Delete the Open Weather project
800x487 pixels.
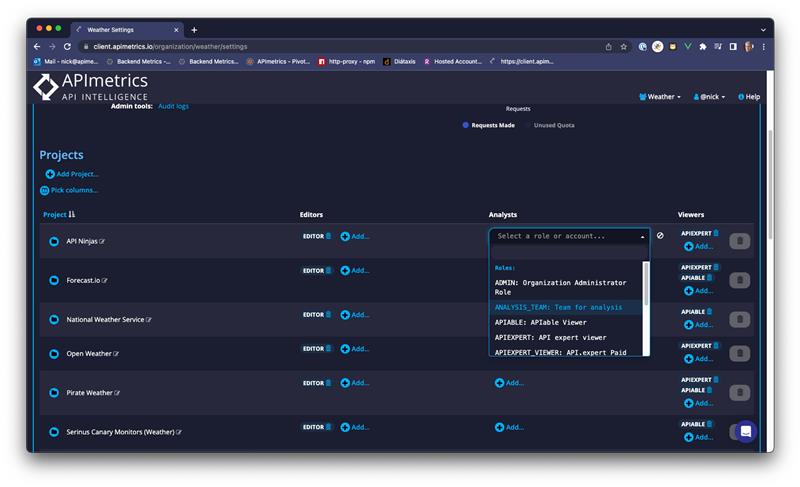tap(739, 353)
